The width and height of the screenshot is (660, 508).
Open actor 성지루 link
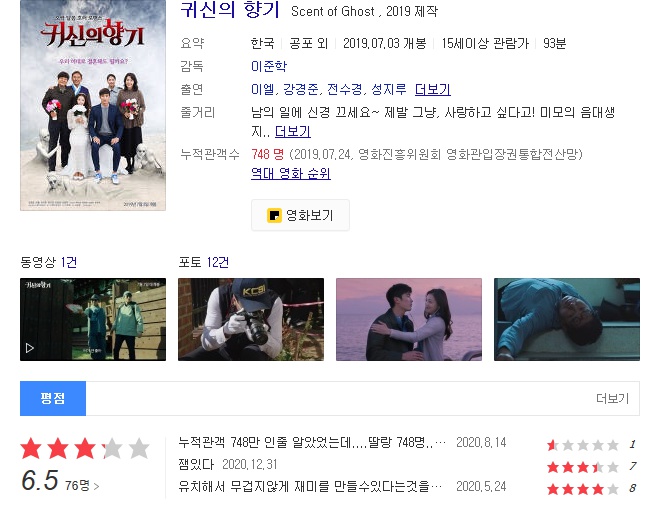tap(389, 89)
